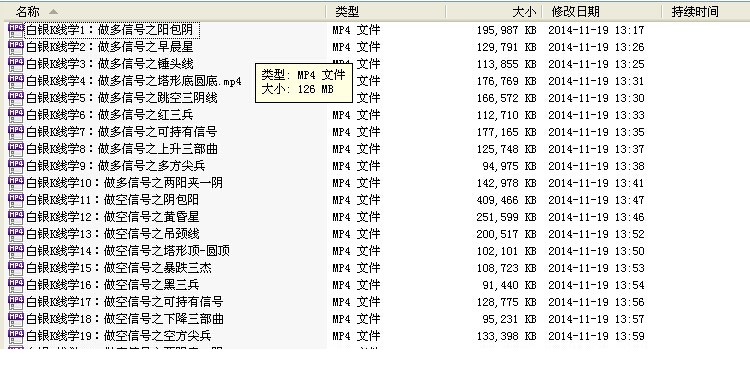Select file 白银K线学3：做多信号之锤头线
This screenshot has width=750, height=372.
coord(110,64)
